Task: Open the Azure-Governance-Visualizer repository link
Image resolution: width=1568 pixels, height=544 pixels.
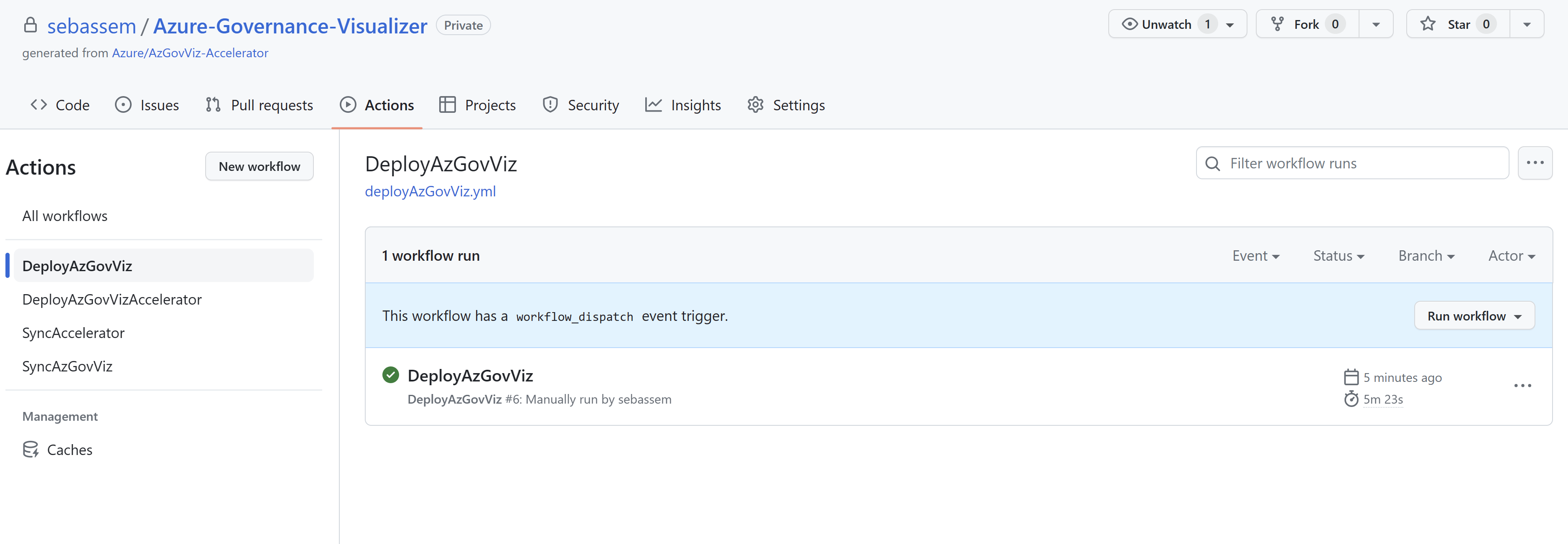Action: [x=290, y=25]
